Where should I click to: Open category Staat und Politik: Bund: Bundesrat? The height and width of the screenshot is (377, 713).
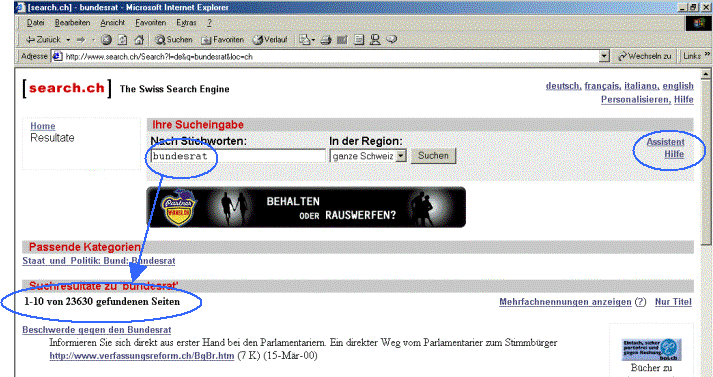99,261
